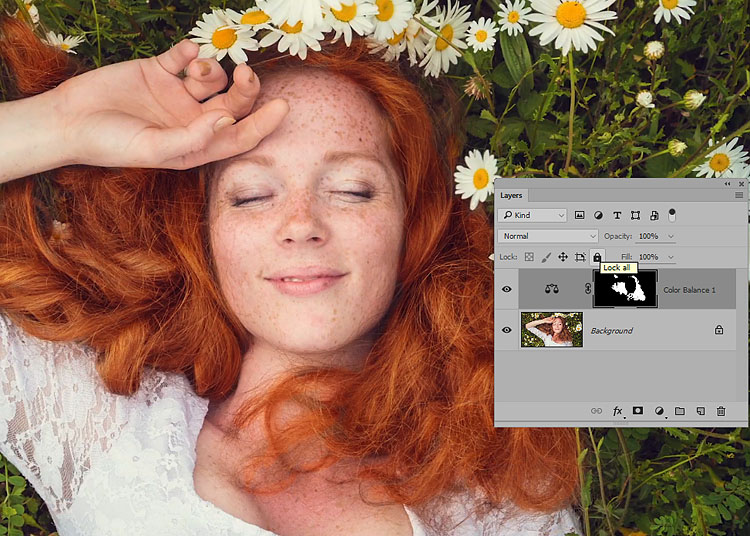This screenshot has width=750, height=536.
Task: Lock transparent pixels
Action: click(x=529, y=257)
